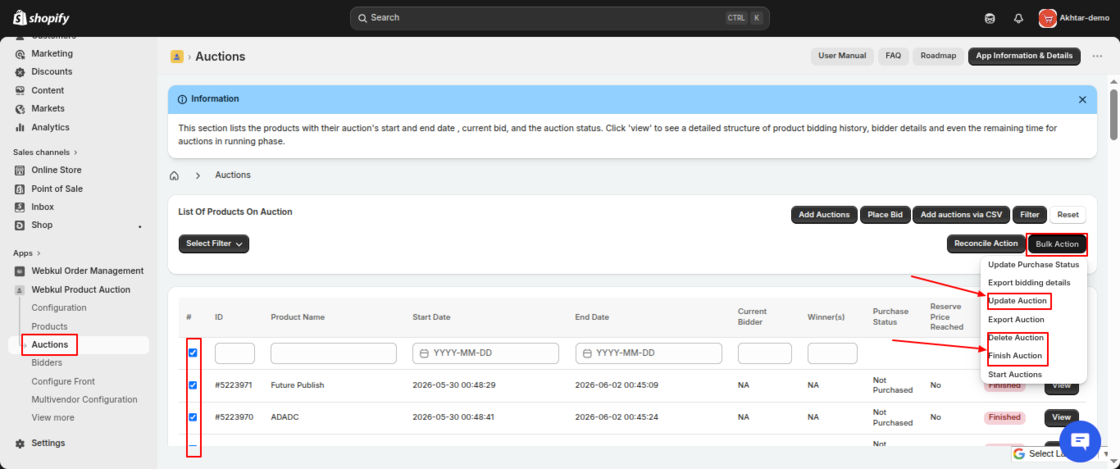Click the Add Auctions button

tap(824, 215)
